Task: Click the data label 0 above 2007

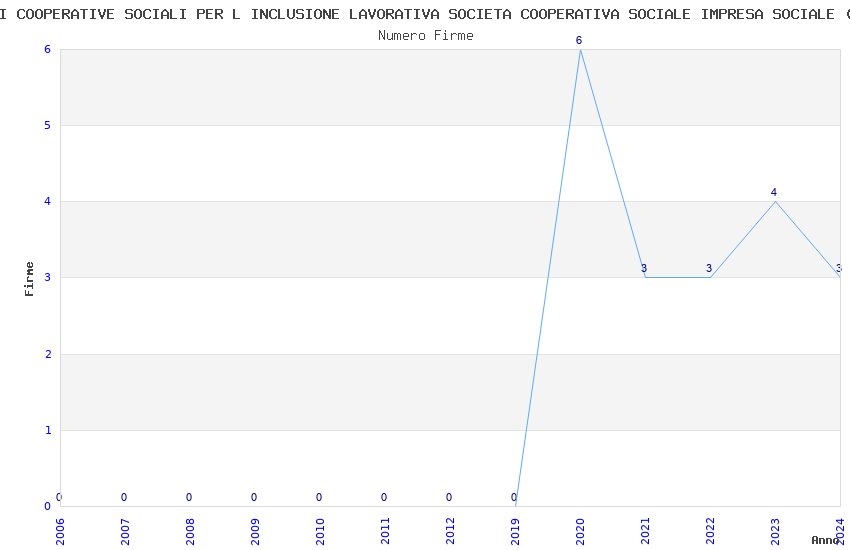Action: point(124,497)
